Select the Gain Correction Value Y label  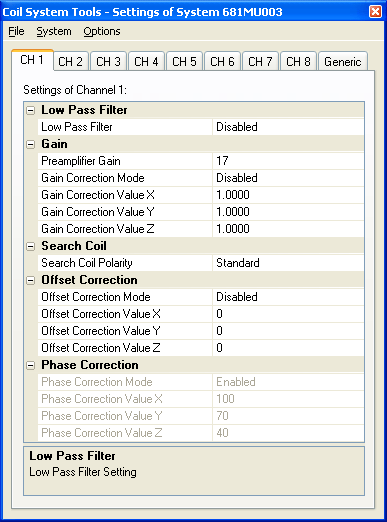(x=98, y=212)
